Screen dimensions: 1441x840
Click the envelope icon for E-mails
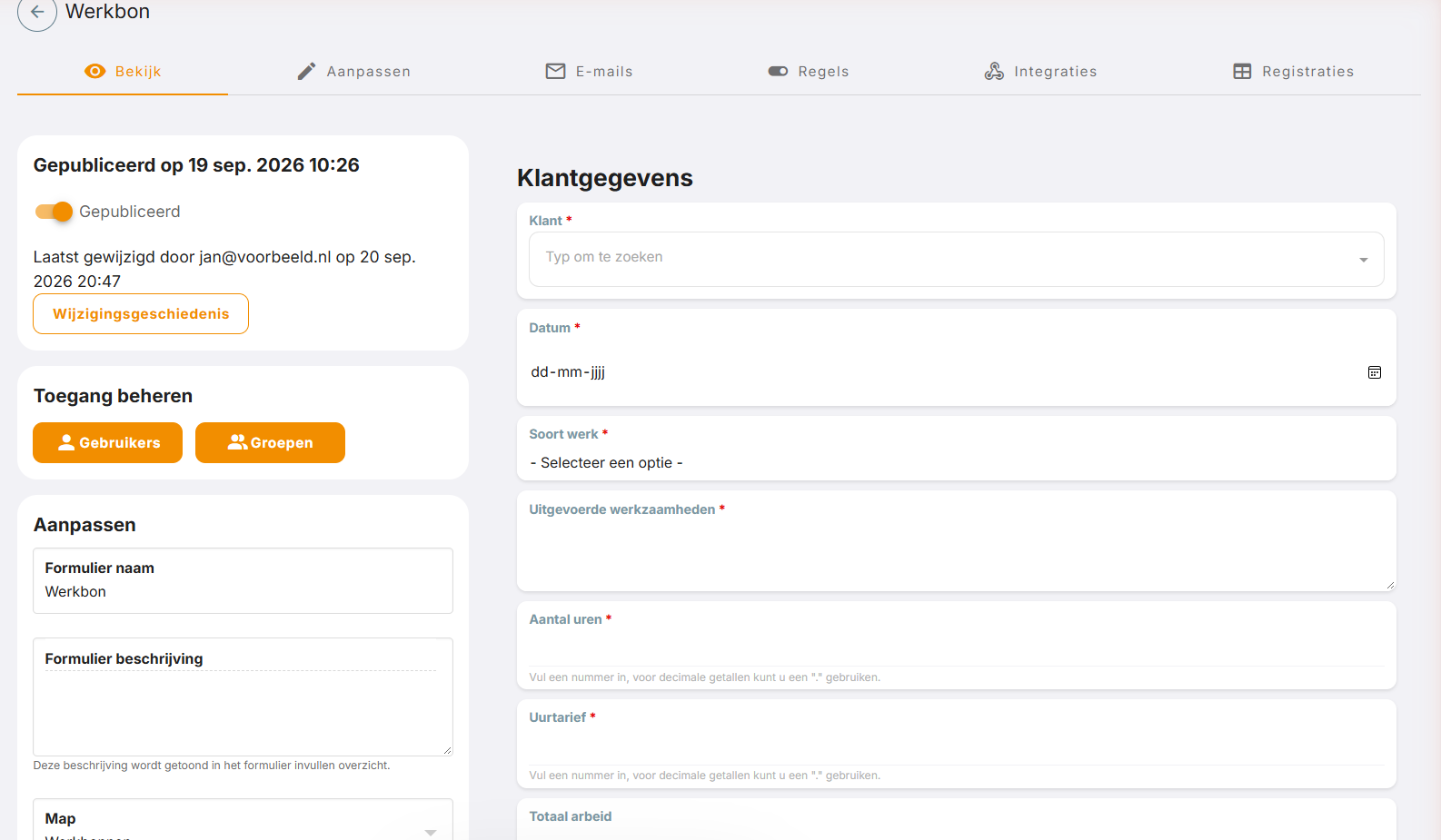point(555,71)
